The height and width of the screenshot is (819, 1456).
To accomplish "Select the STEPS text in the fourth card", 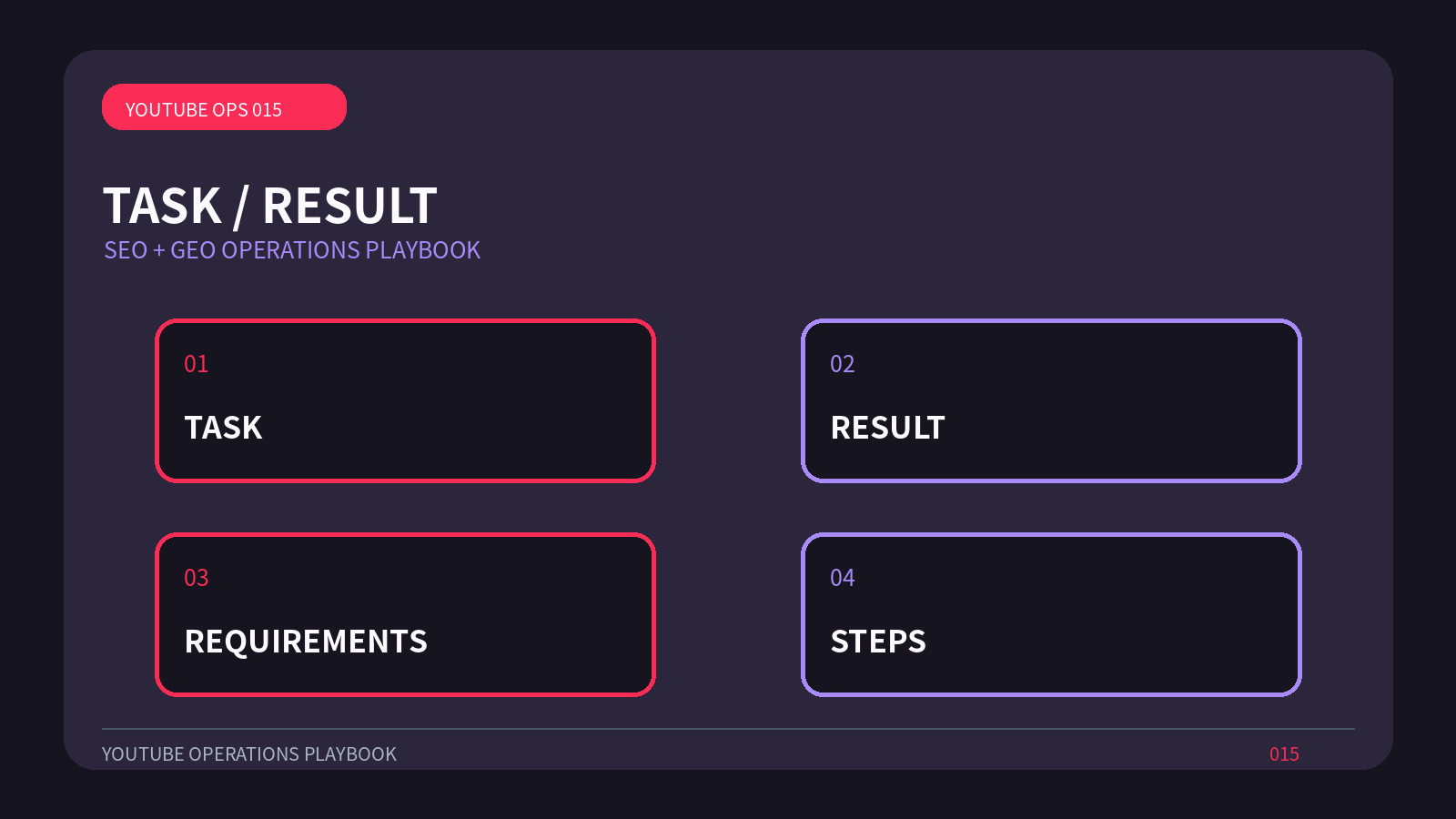I will [878, 642].
